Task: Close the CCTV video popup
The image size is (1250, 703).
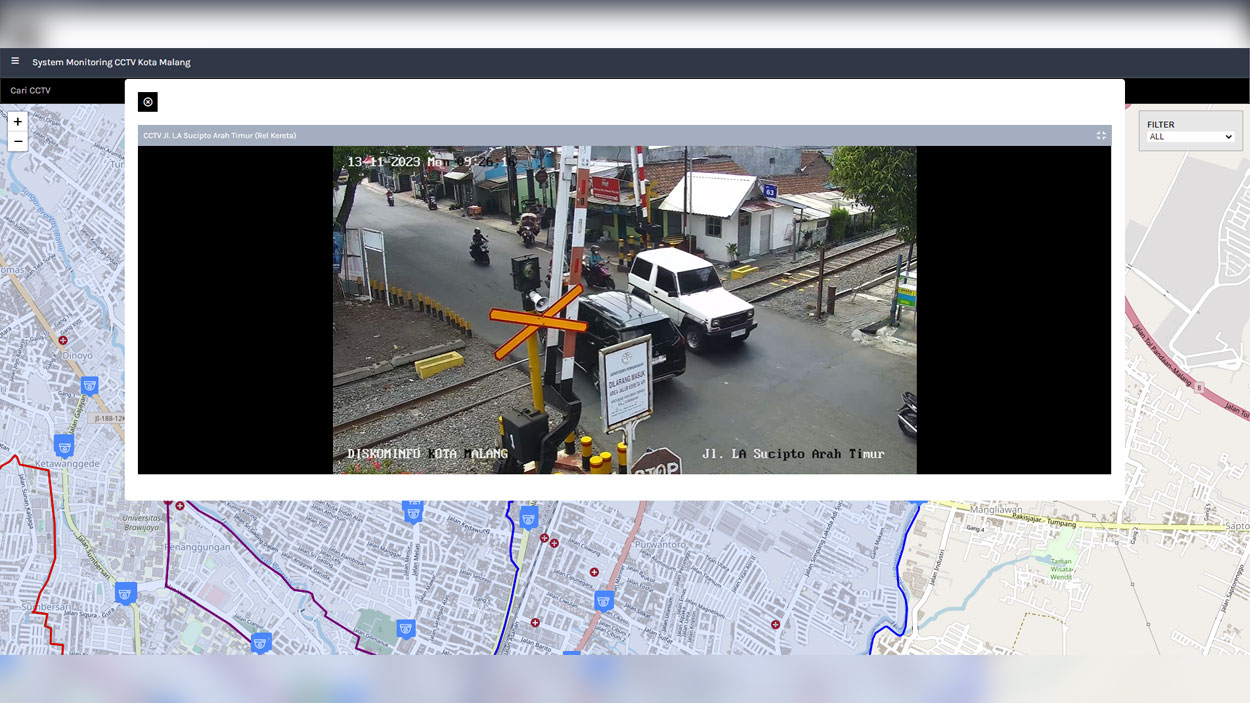Action: tap(148, 101)
